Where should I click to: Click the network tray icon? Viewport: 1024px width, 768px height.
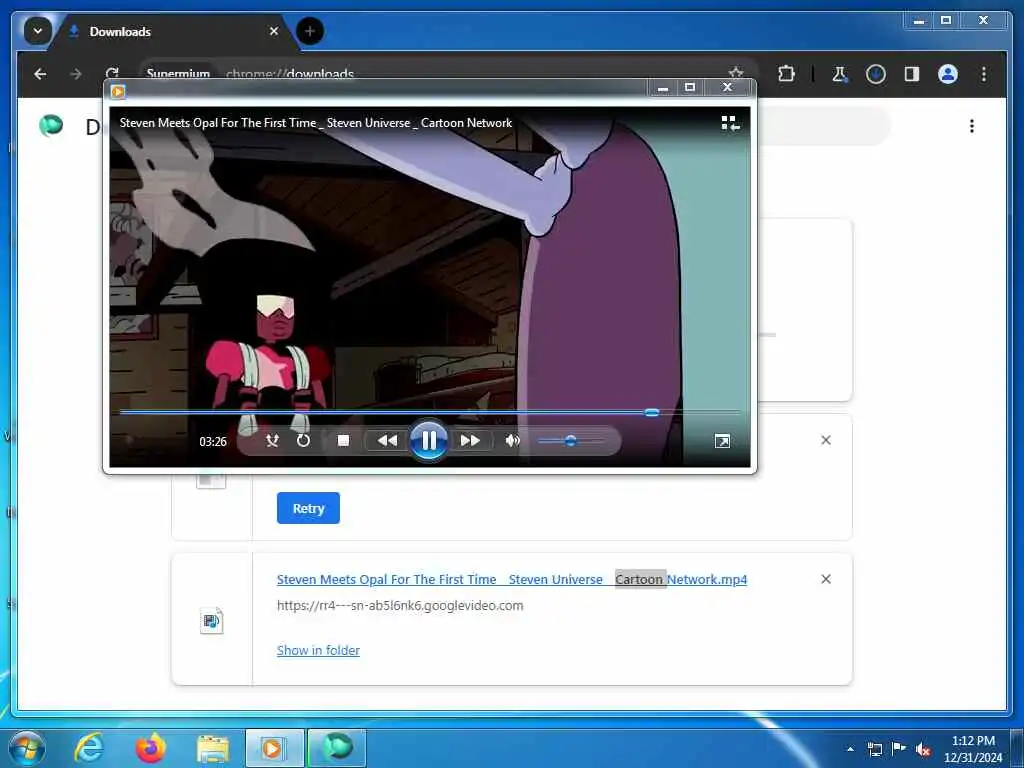[874, 749]
